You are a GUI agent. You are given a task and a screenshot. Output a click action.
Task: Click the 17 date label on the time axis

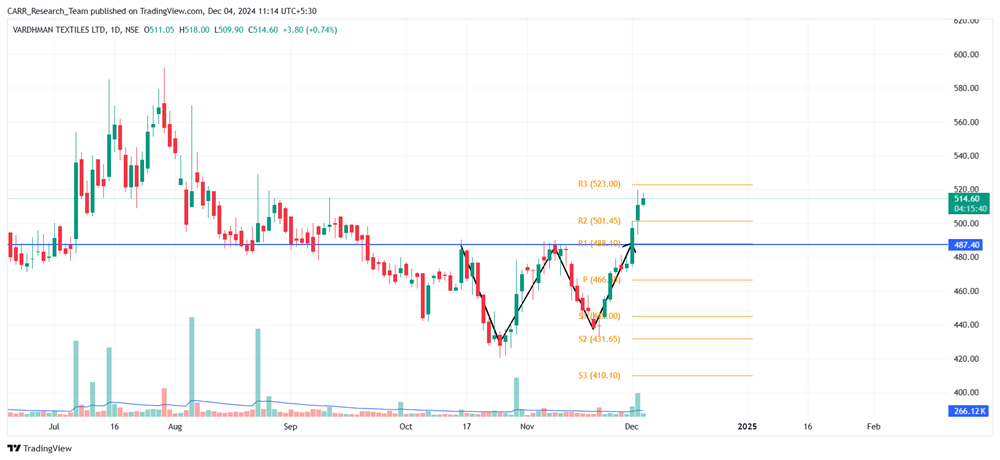(x=467, y=425)
